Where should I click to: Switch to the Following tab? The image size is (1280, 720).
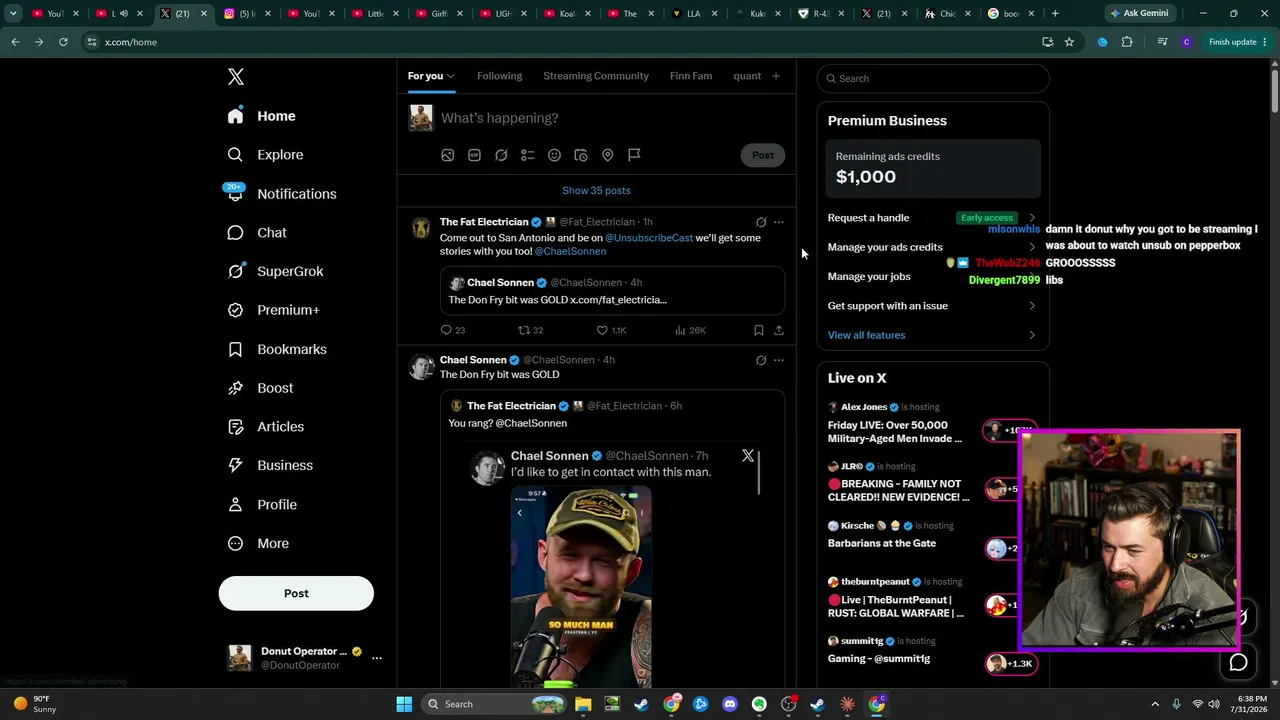pos(500,76)
